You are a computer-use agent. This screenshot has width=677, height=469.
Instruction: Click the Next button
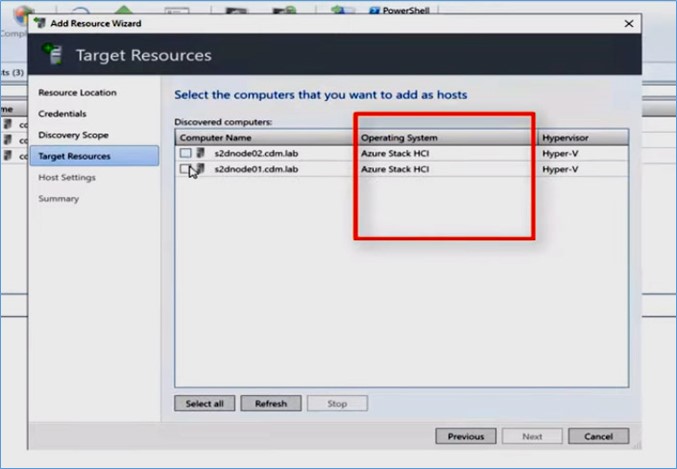coord(532,436)
